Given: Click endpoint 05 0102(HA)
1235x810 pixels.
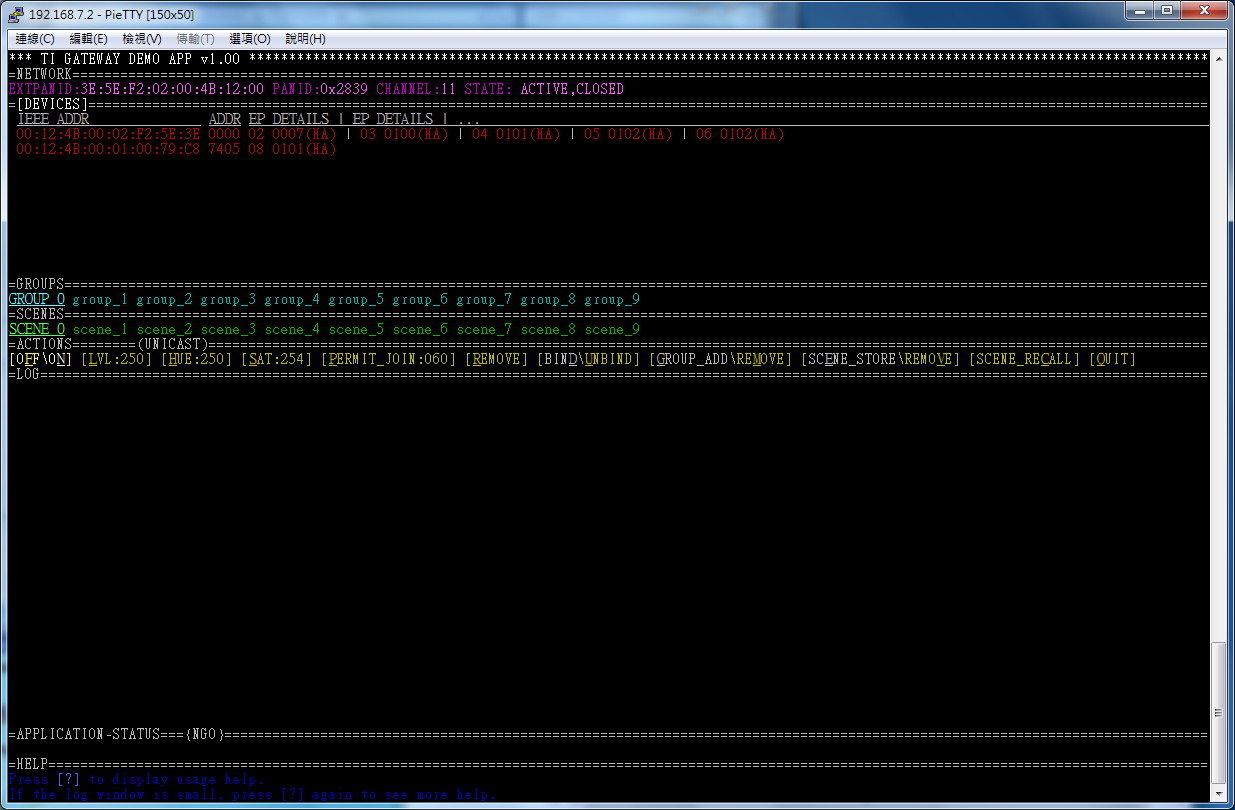Looking at the screenshot, I should tap(628, 134).
